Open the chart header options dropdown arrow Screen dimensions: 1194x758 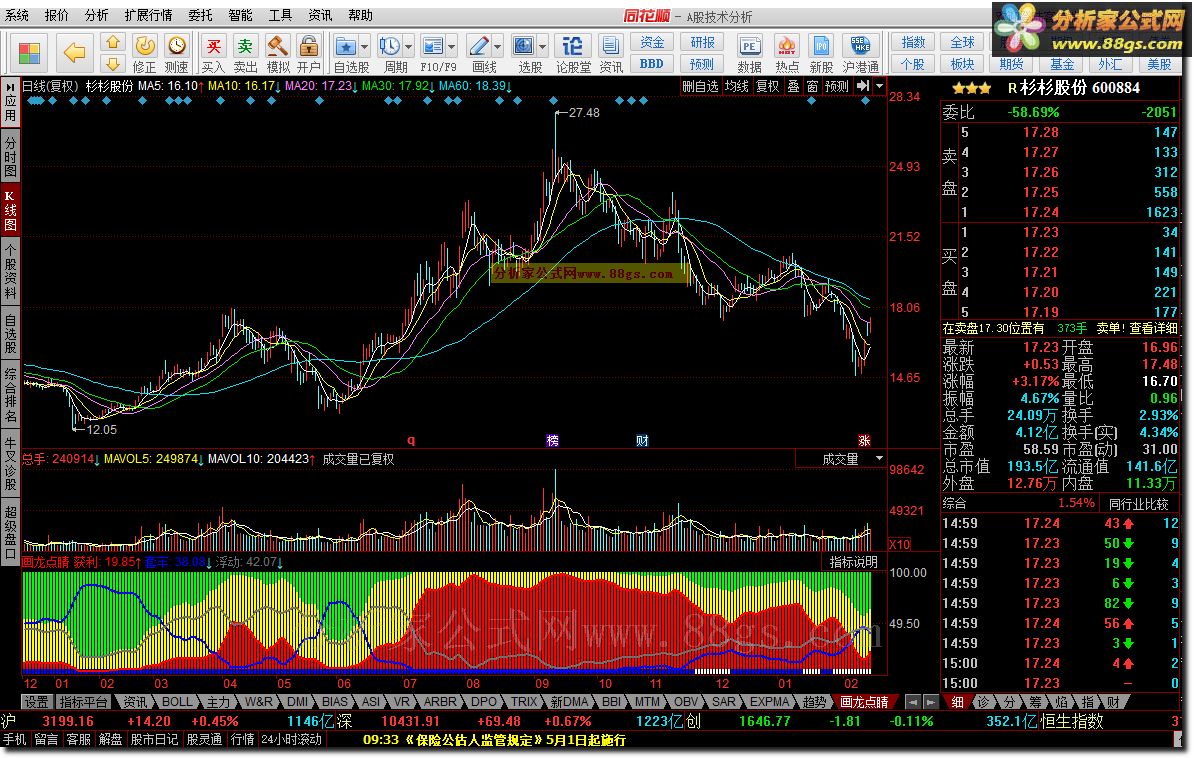pyautogui.click(x=880, y=86)
